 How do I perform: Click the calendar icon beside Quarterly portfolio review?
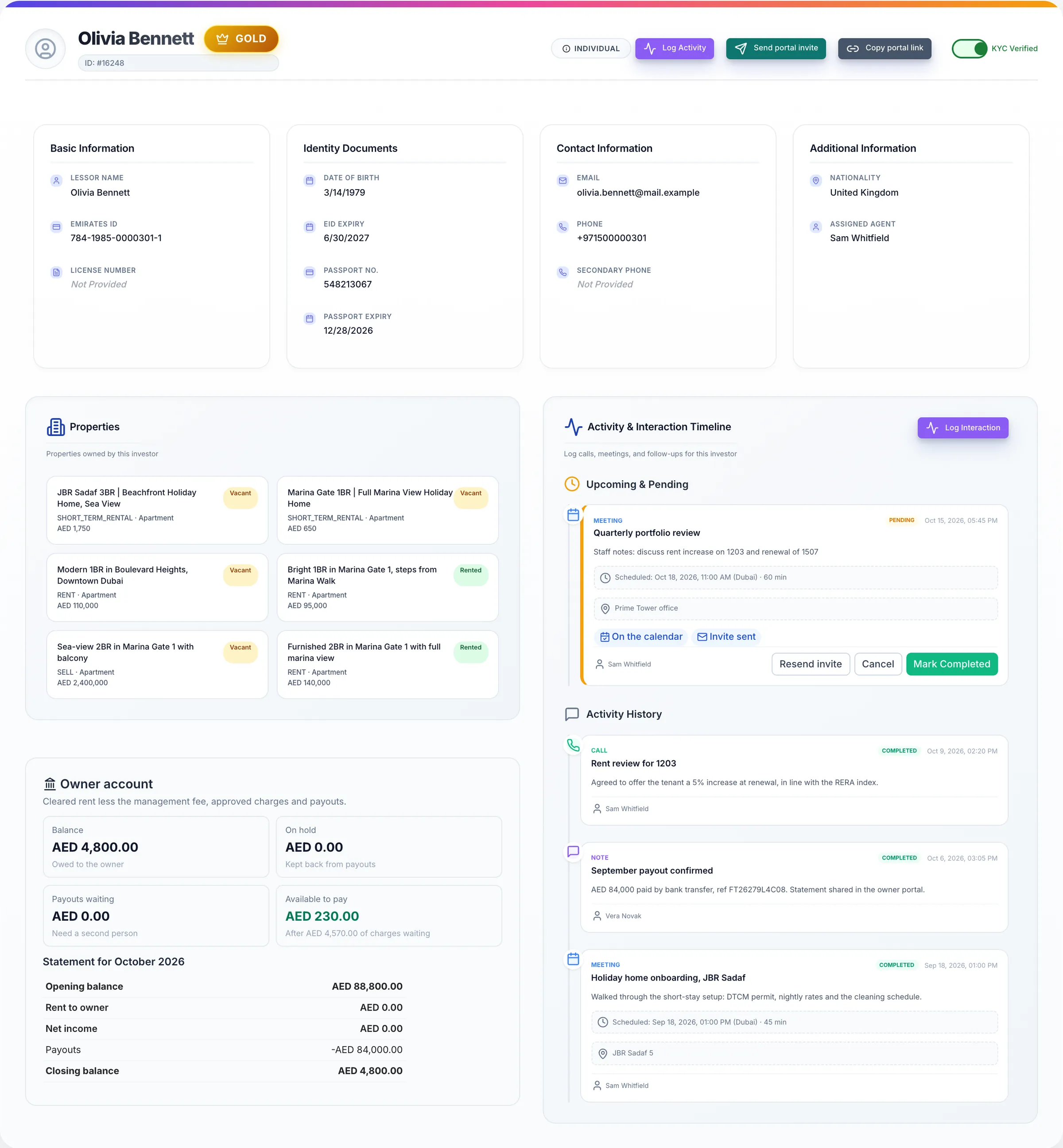coord(573,515)
